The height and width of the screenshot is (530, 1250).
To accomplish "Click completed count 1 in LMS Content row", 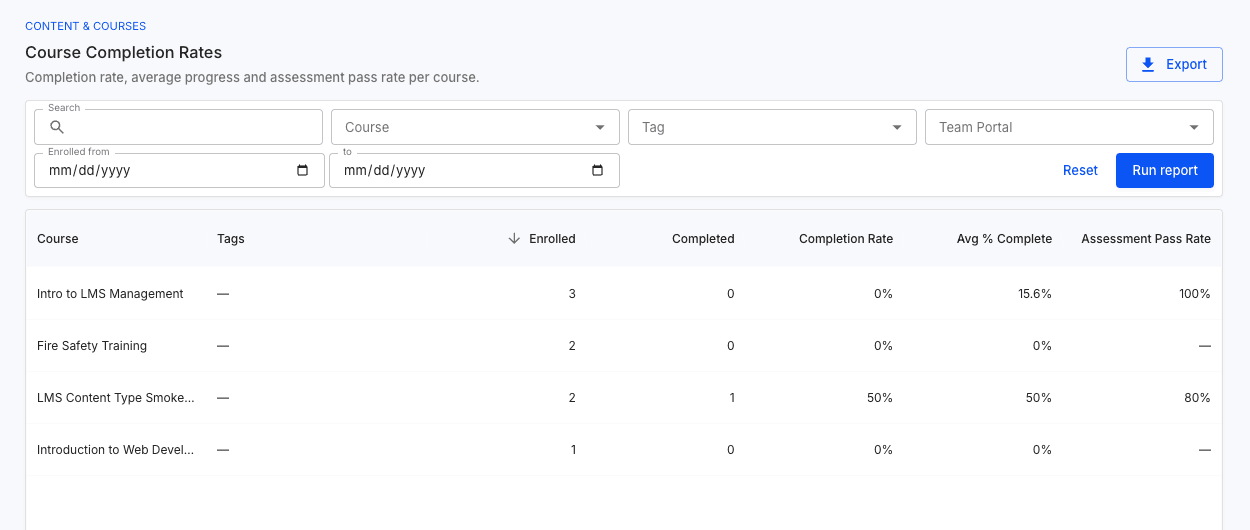I will click(732, 398).
